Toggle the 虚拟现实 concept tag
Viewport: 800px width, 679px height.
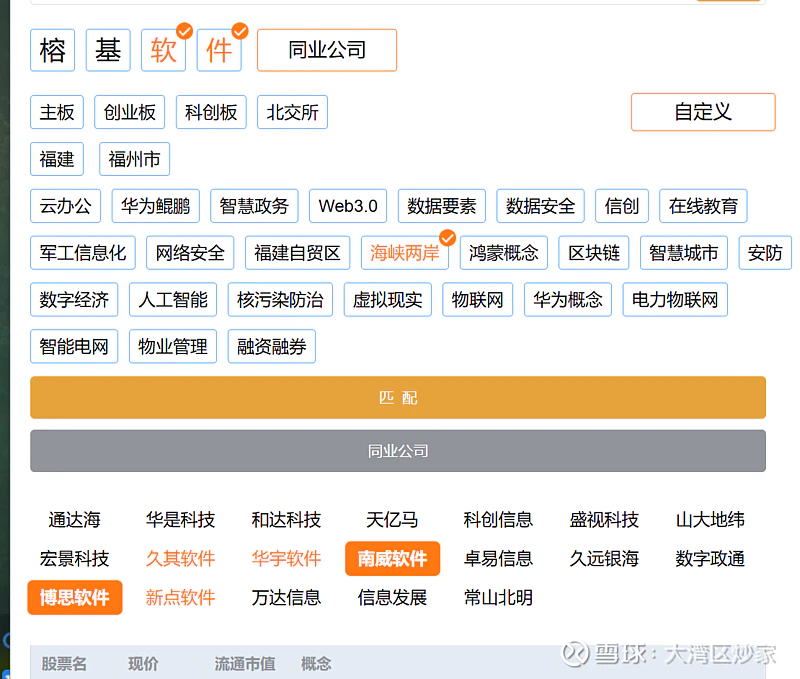click(x=388, y=300)
